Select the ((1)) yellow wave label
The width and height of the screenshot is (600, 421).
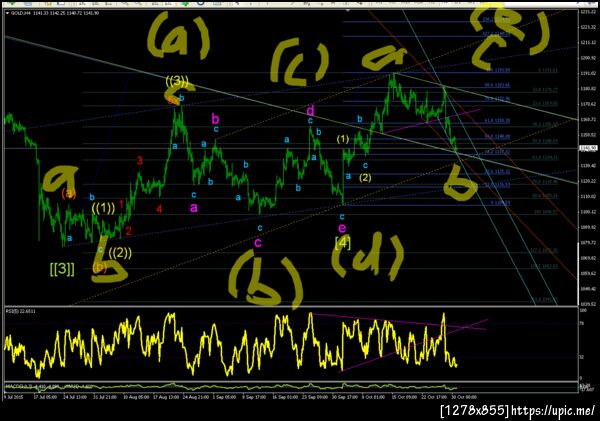[103, 209]
